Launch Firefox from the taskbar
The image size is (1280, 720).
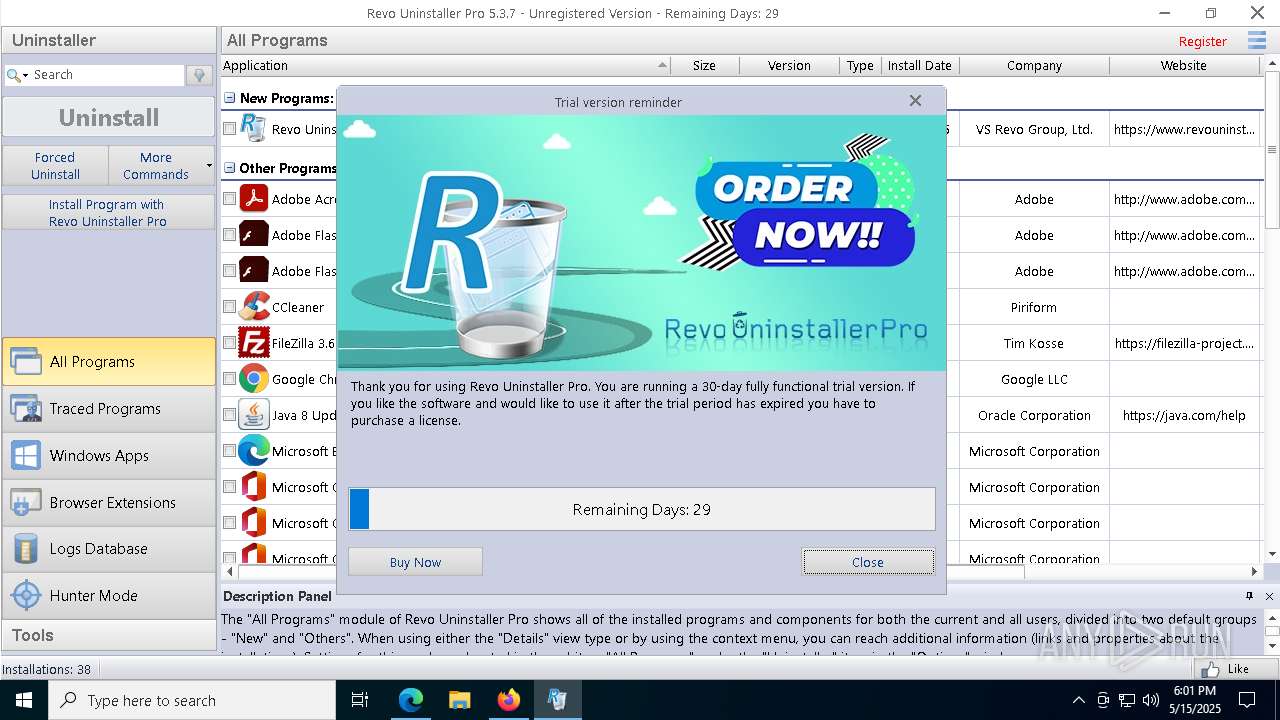(508, 700)
